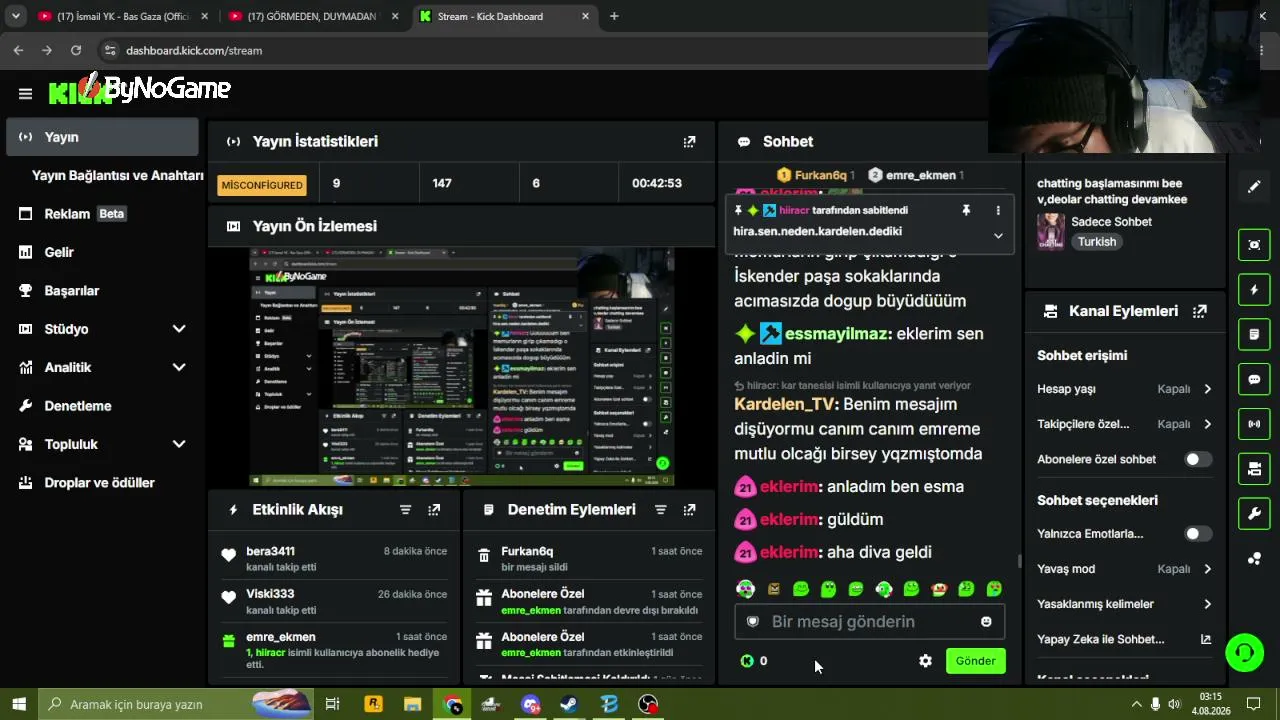Viewport: 1280px width, 720px height.
Task: Open pinned message three-dot options
Action: point(997,210)
